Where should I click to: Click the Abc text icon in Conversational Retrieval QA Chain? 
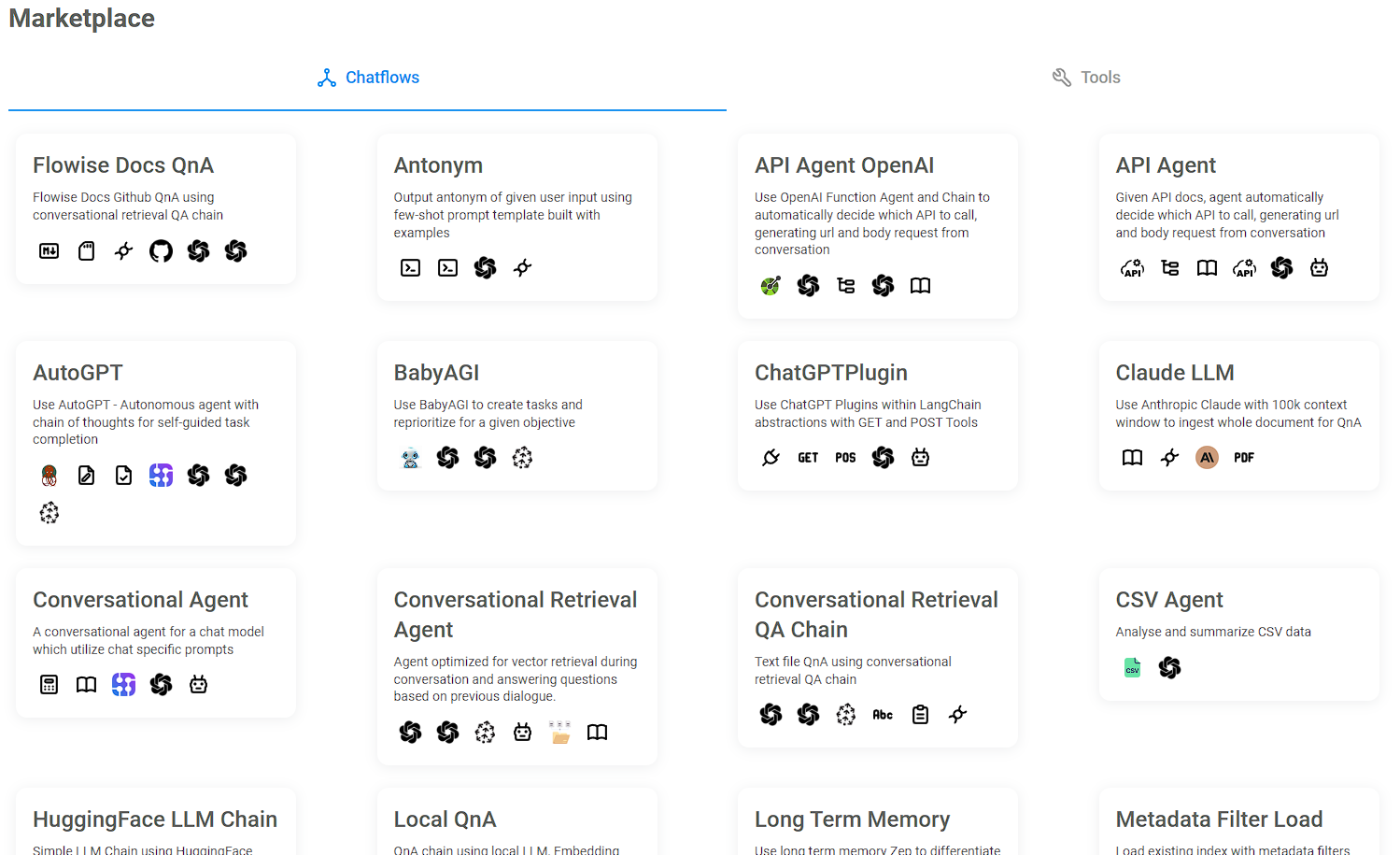coord(884,715)
